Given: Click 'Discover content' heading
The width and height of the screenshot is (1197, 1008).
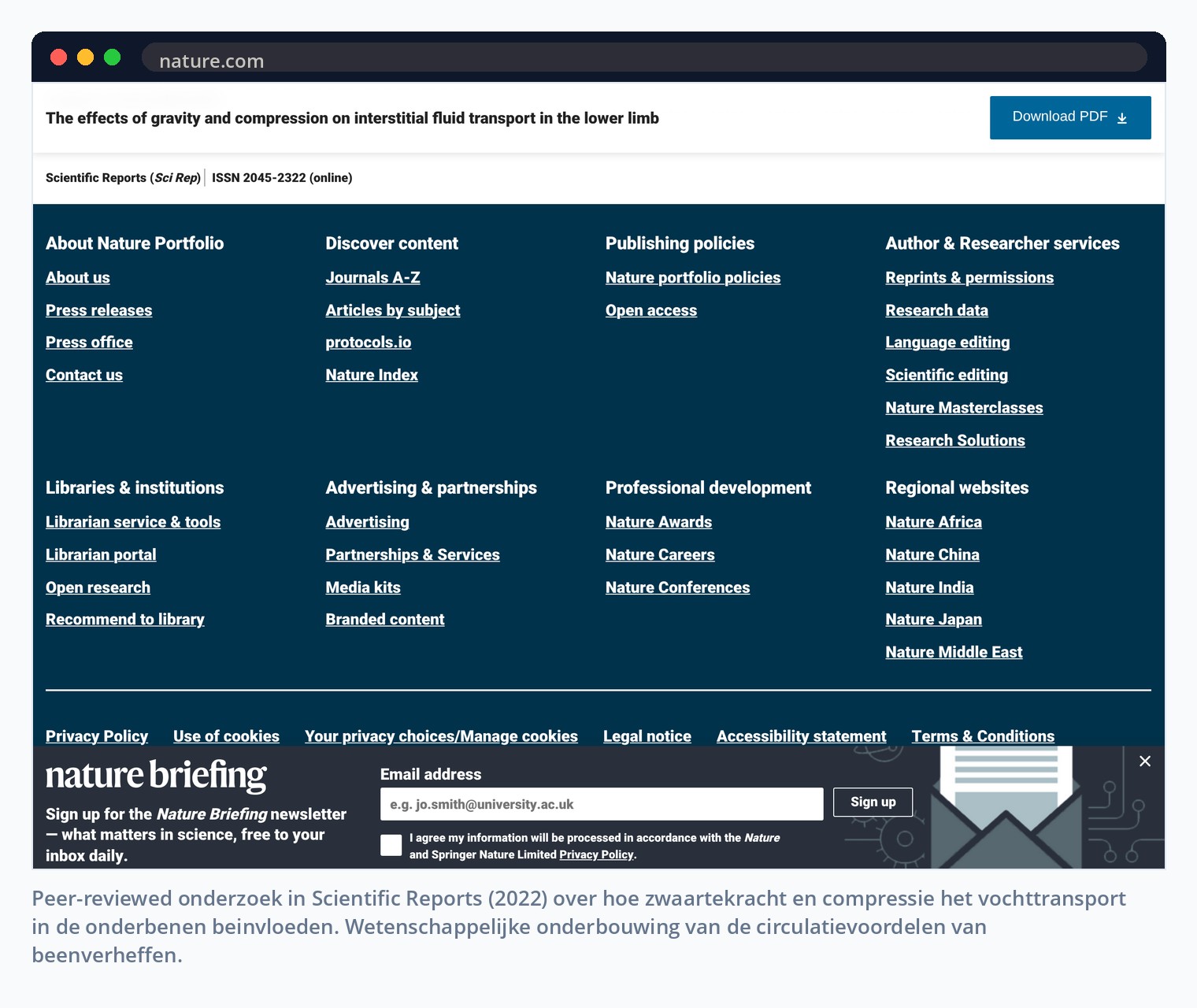Looking at the screenshot, I should 391,243.
